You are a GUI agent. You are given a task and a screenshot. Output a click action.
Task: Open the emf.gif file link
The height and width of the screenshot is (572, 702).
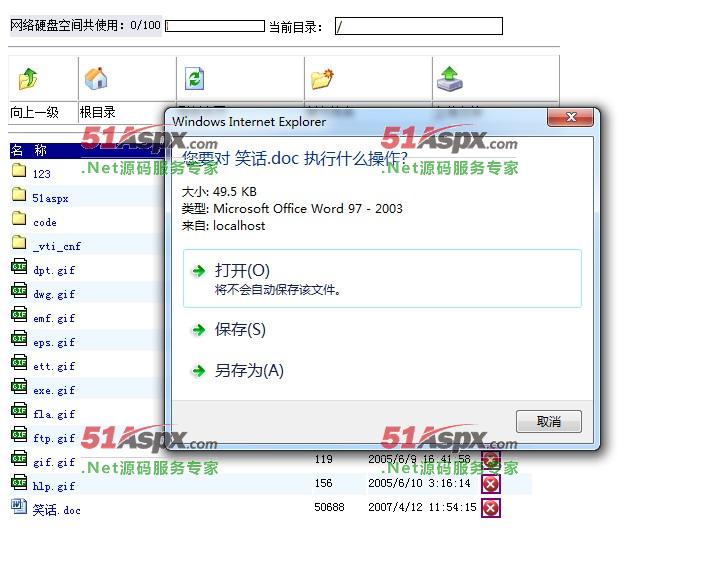click(54, 318)
